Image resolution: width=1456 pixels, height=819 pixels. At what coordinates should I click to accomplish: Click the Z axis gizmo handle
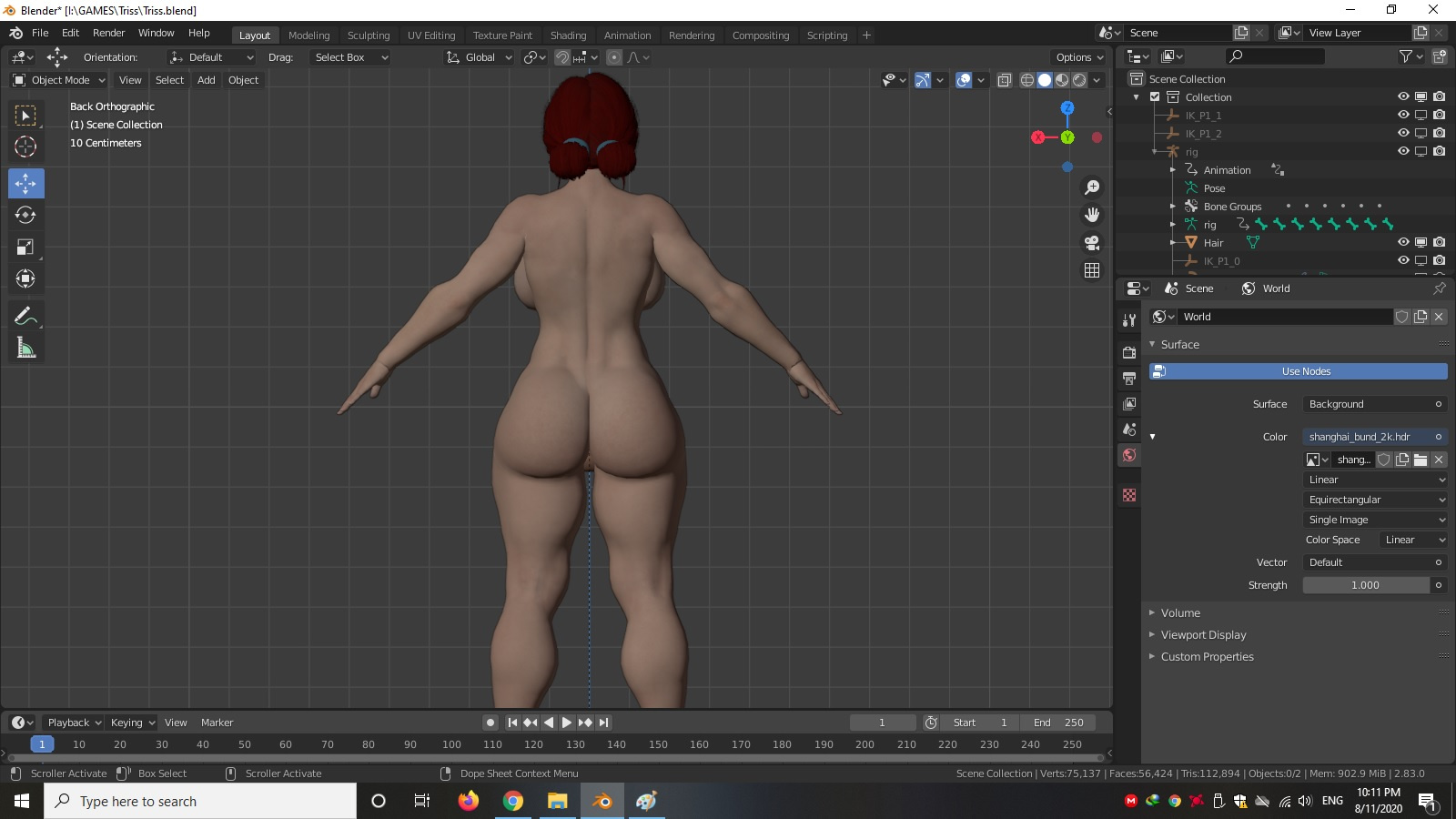click(x=1067, y=107)
